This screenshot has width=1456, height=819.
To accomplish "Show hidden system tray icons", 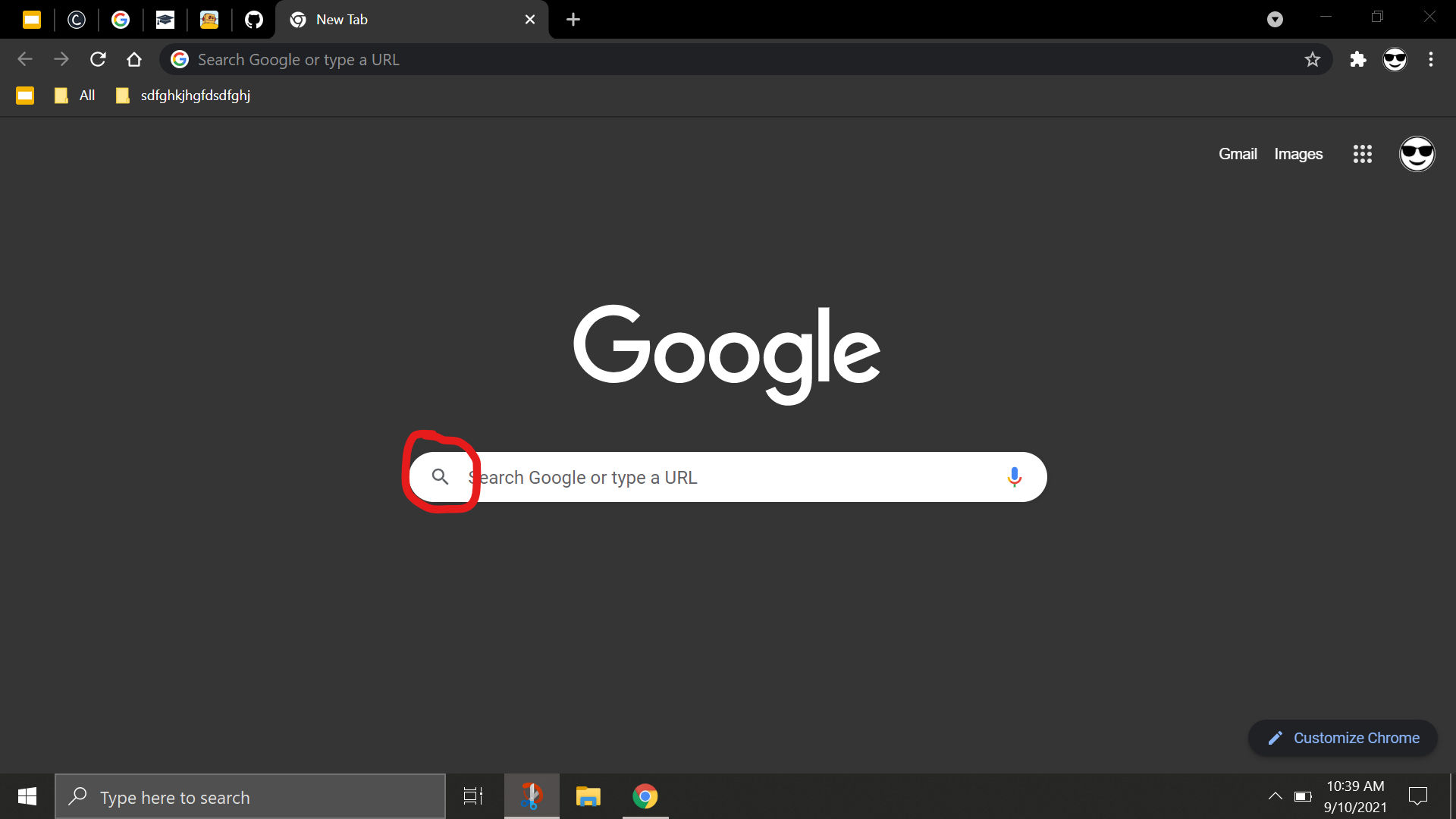I will click(1276, 796).
